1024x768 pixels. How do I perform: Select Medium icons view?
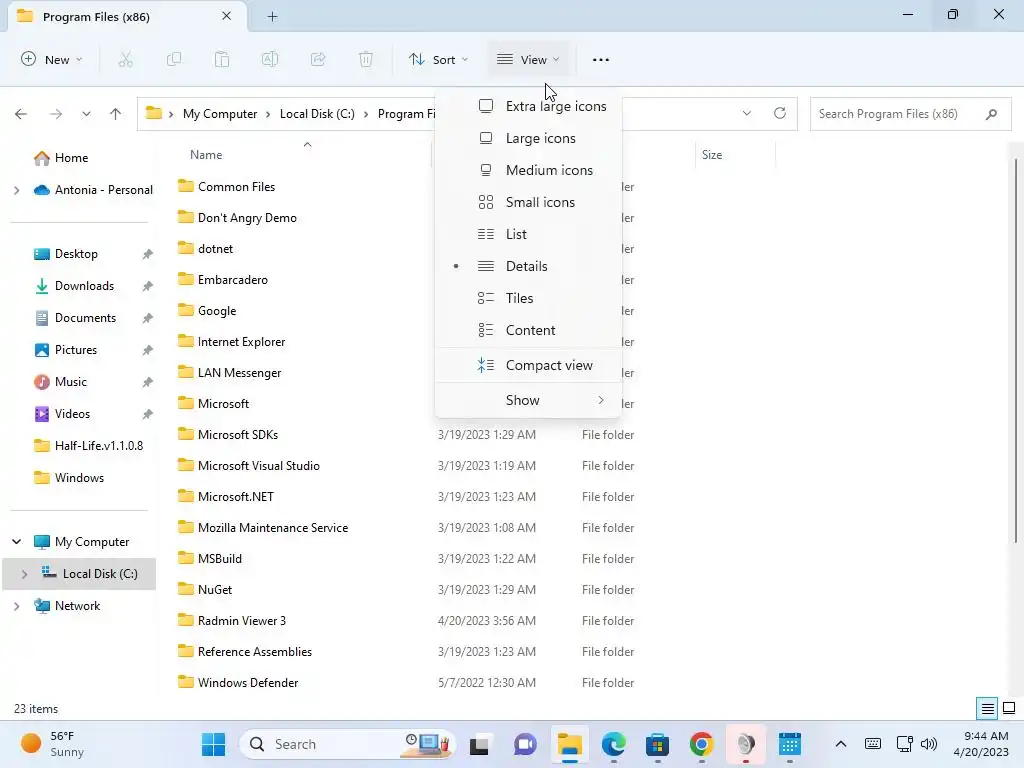click(528, 170)
